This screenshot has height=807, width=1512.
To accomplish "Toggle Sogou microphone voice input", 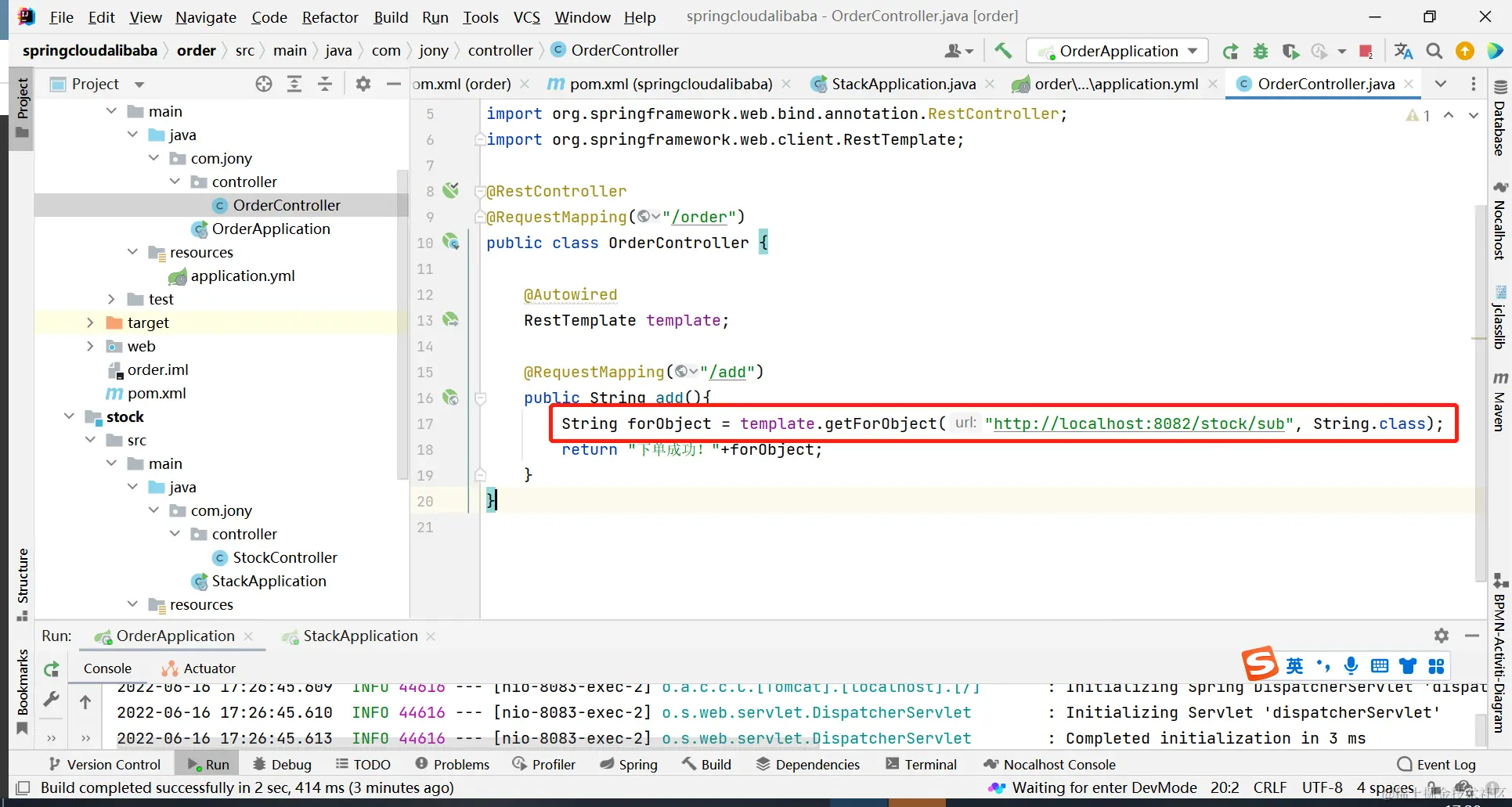I will coord(1351,665).
